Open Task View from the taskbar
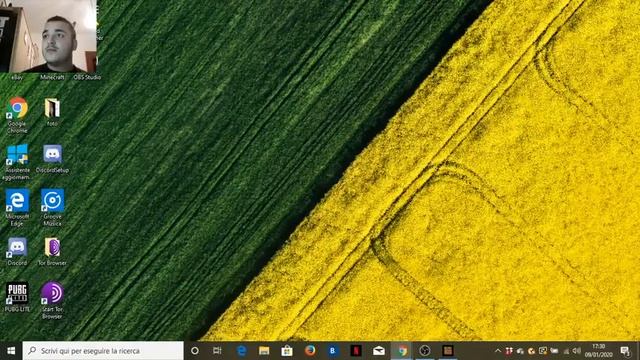640x360 pixels. click(217, 351)
